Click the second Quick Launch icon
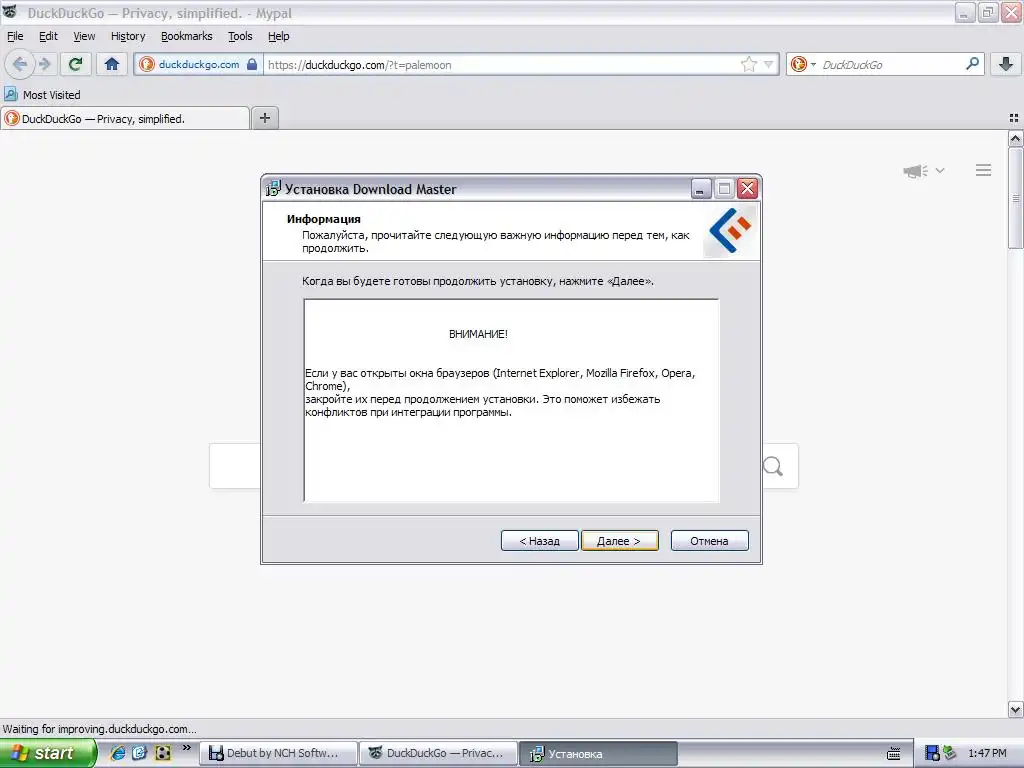Image resolution: width=1024 pixels, height=768 pixels. [140, 753]
